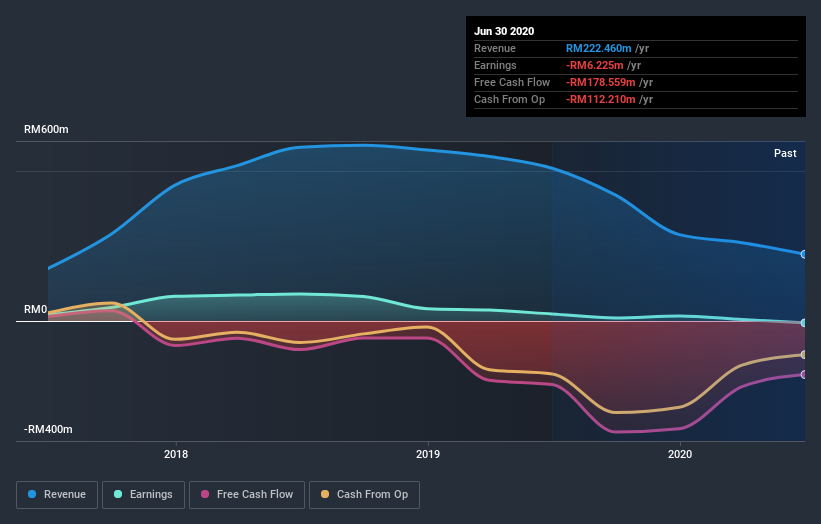Click the Revenue endpoint marker on chart
821x524 pixels.
point(803,254)
